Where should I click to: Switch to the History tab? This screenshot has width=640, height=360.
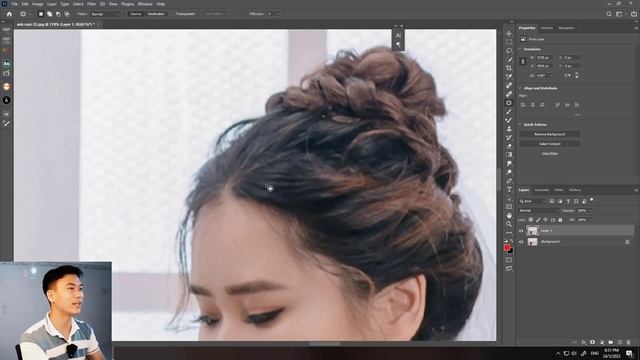point(575,190)
